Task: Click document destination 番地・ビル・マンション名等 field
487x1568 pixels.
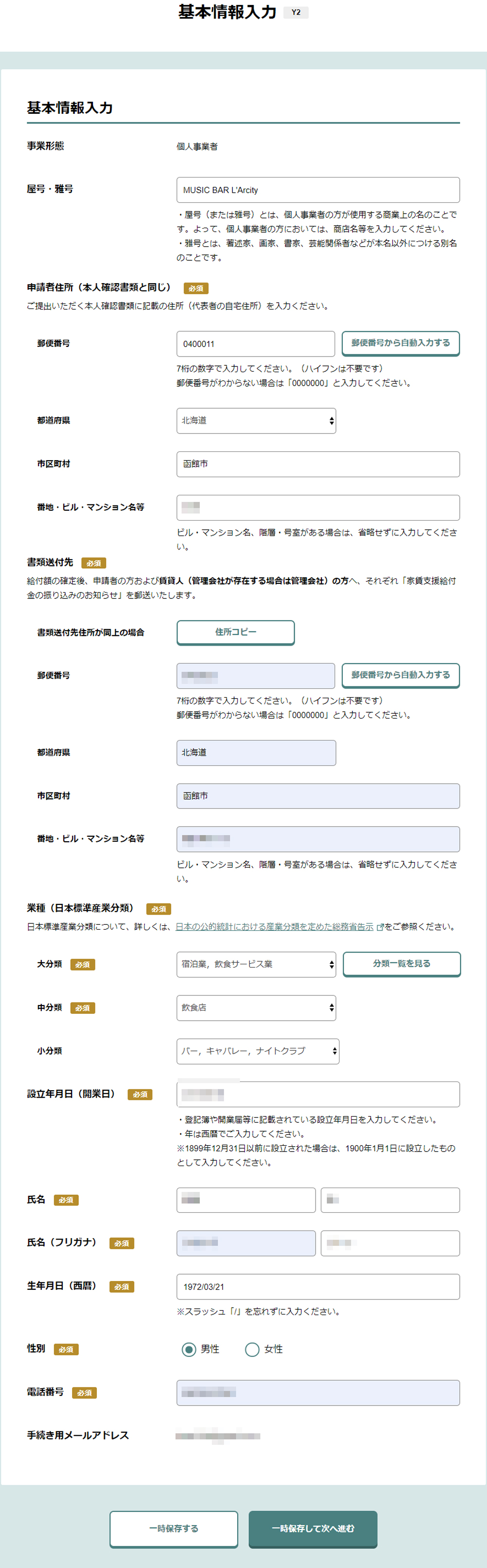Action: (318, 839)
